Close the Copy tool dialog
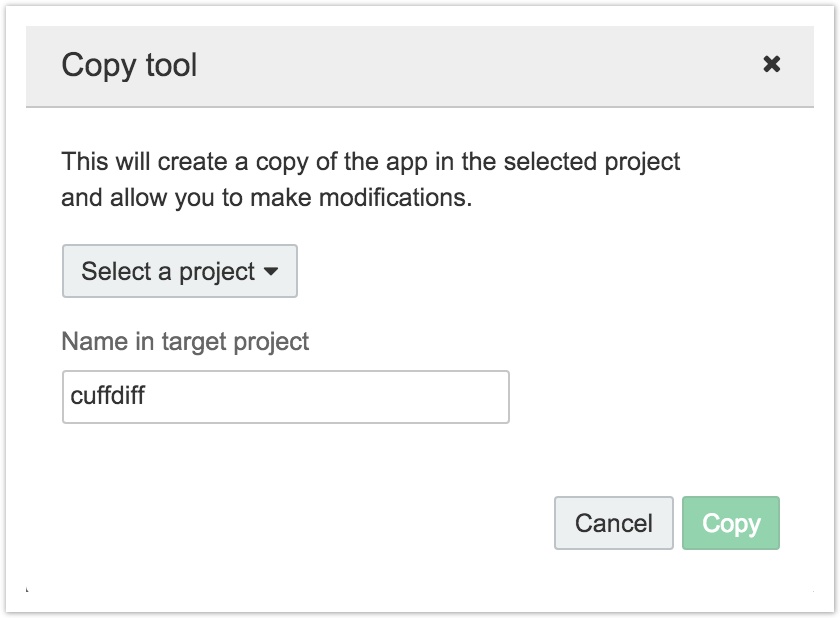 click(x=771, y=65)
